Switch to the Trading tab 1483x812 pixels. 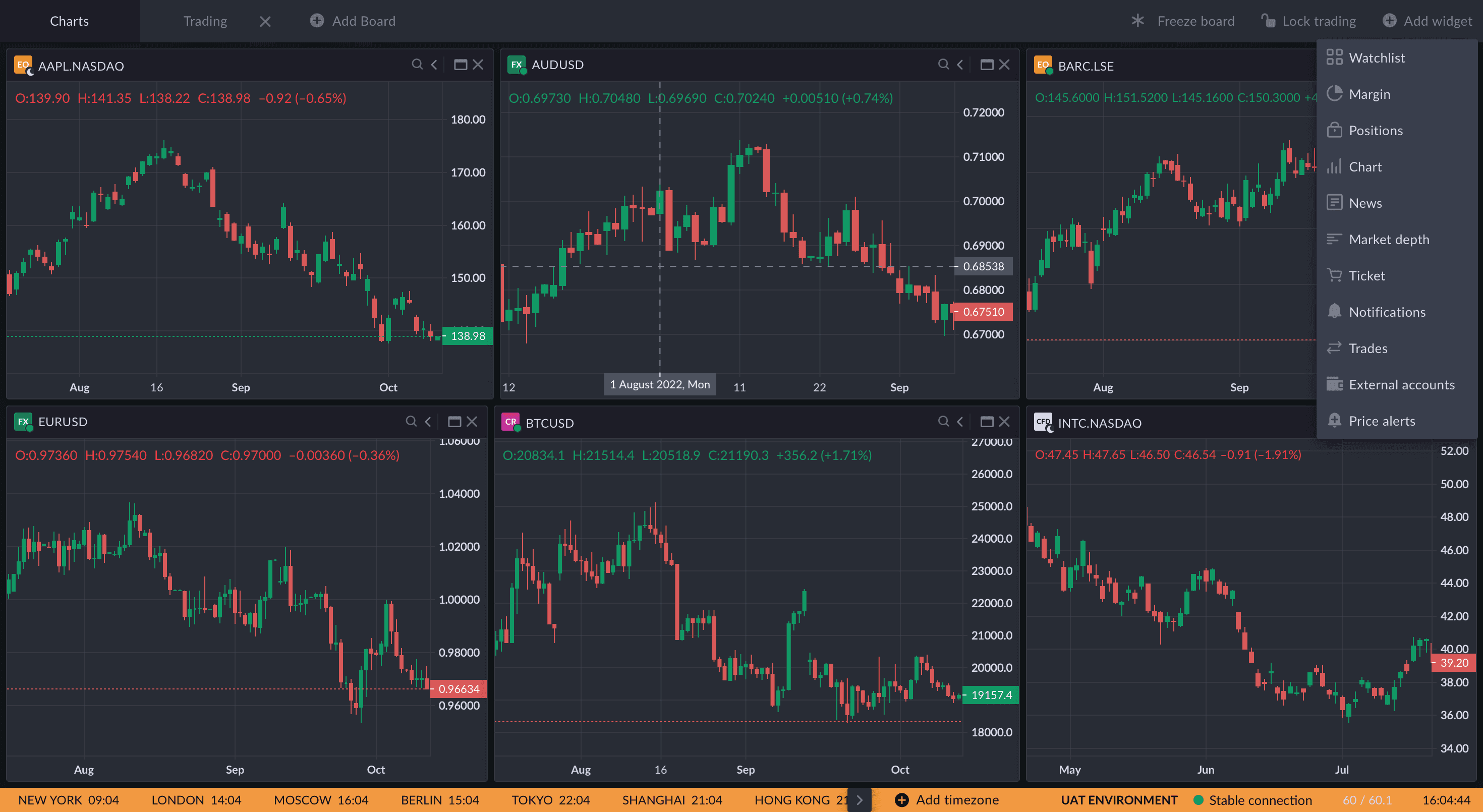(205, 21)
